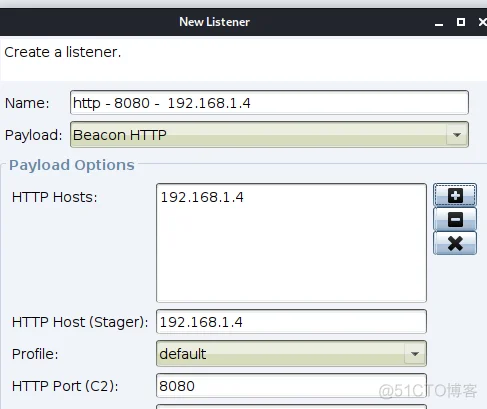Remove selected HTTP host using minus icon
Viewport: 487px width, 409px height.
pos(455,219)
